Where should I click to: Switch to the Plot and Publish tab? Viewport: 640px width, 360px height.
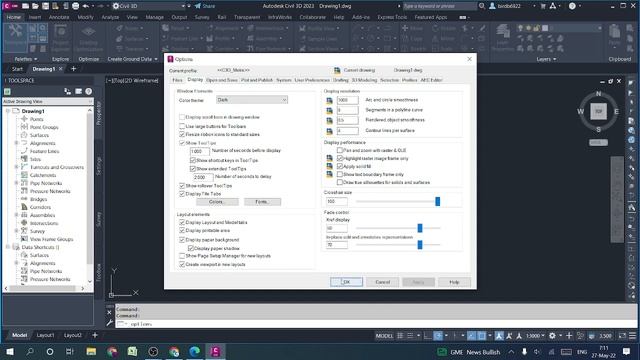coord(257,80)
